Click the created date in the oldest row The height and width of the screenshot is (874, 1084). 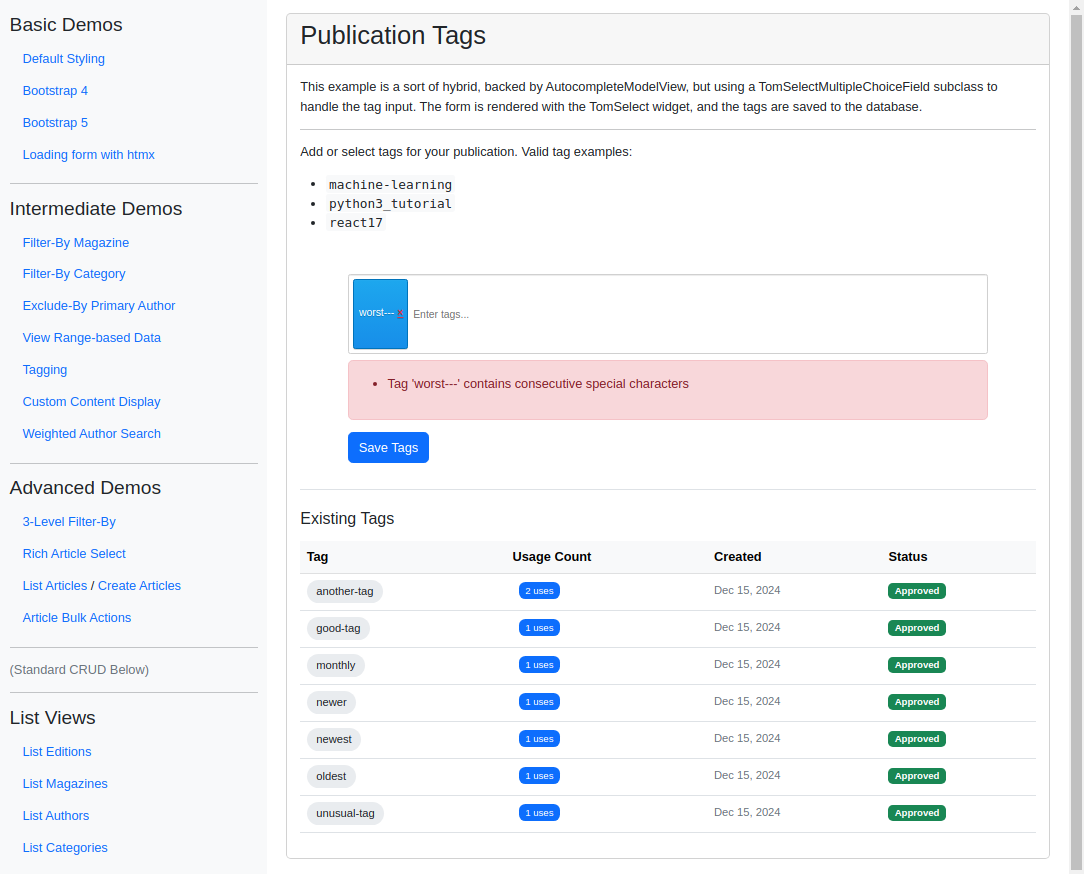pos(747,775)
